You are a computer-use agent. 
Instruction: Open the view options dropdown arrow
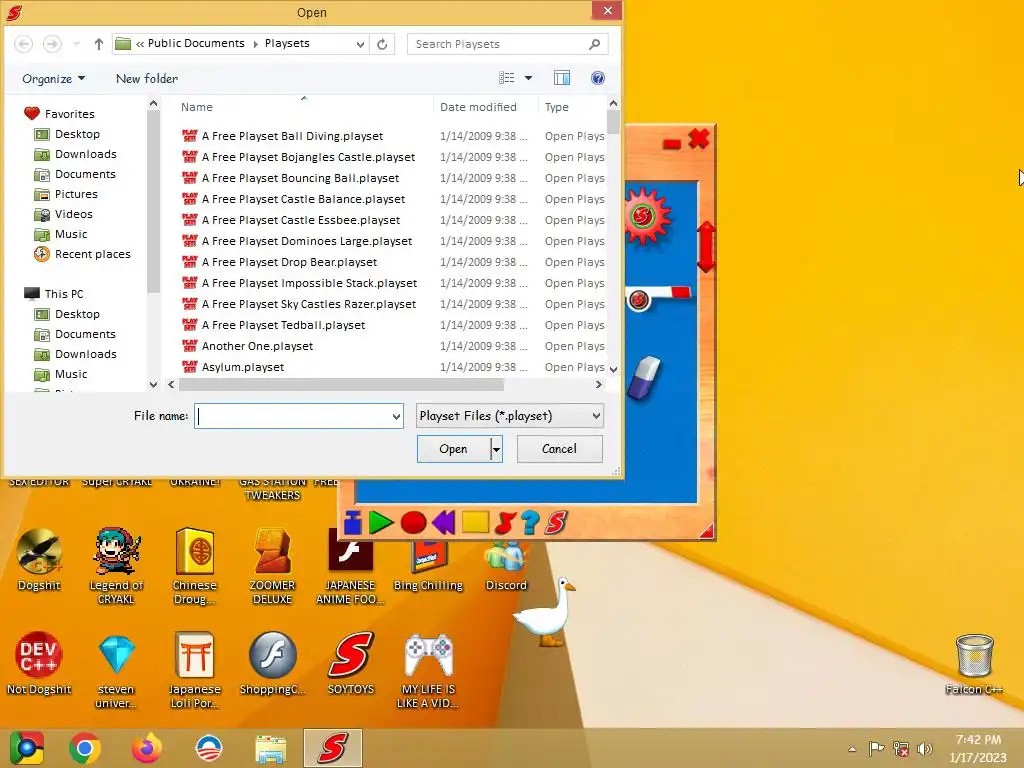tap(528, 78)
